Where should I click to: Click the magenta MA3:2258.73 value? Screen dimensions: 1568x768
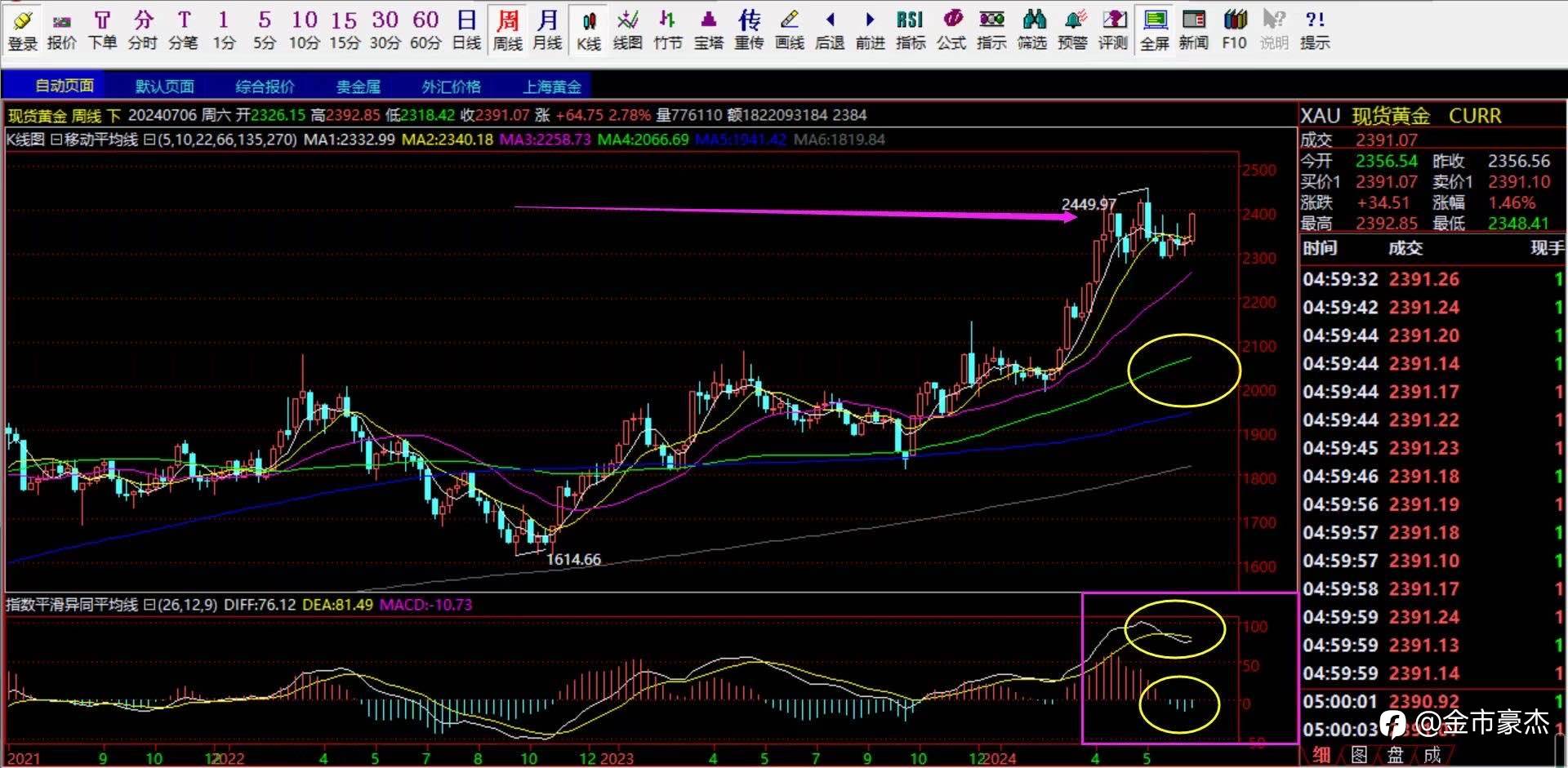click(x=545, y=140)
